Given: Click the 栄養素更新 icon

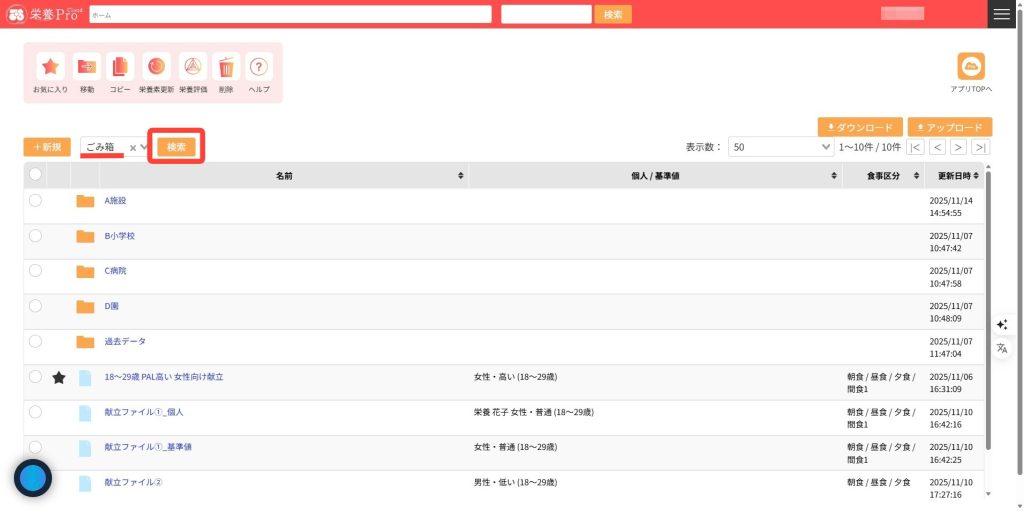Looking at the screenshot, I should [156, 67].
